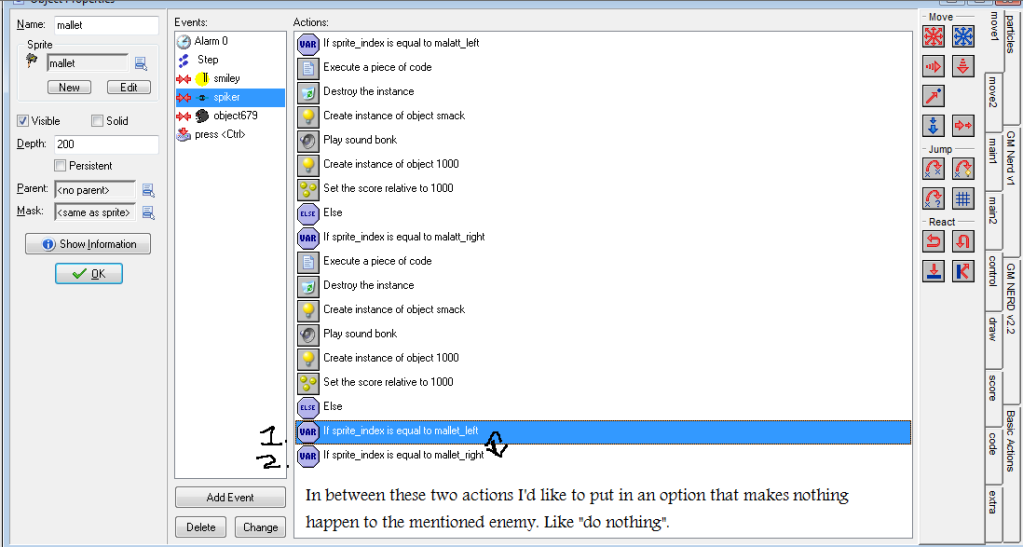Open the control actions tab

(x=992, y=280)
